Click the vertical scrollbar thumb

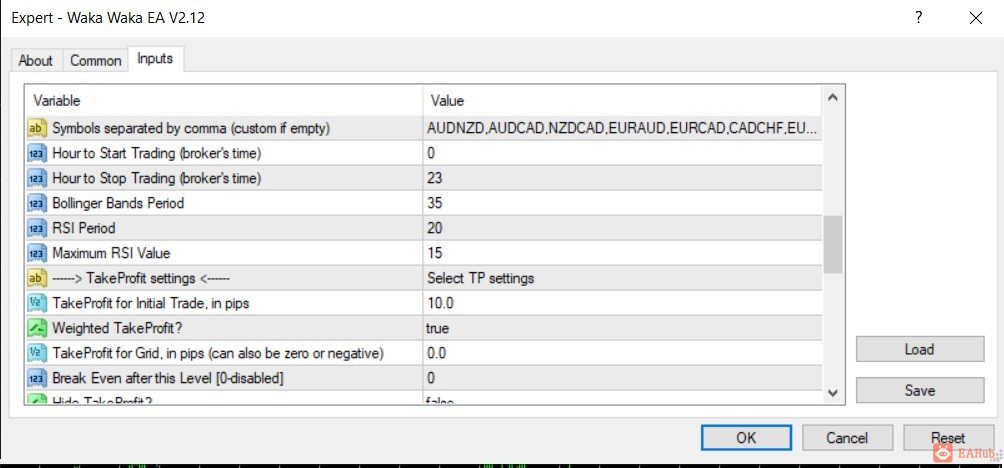click(832, 245)
